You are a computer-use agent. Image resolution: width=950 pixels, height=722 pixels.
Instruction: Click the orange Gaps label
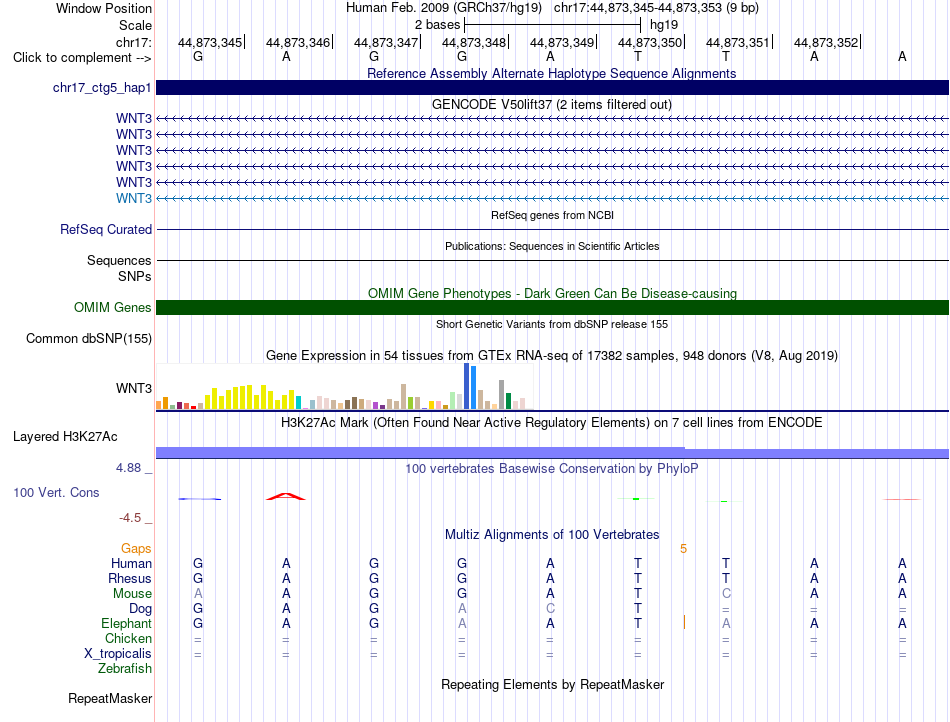pyautogui.click(x=136, y=548)
